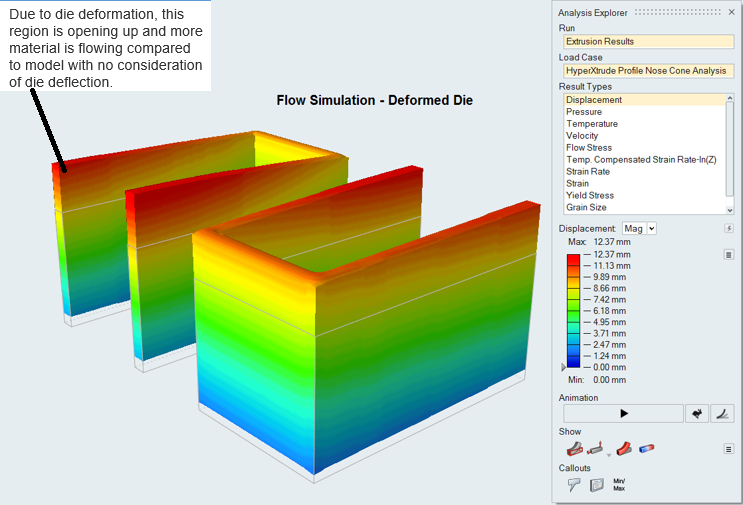The image size is (743, 505).
Task: Play the results animation
Action: coord(621,413)
